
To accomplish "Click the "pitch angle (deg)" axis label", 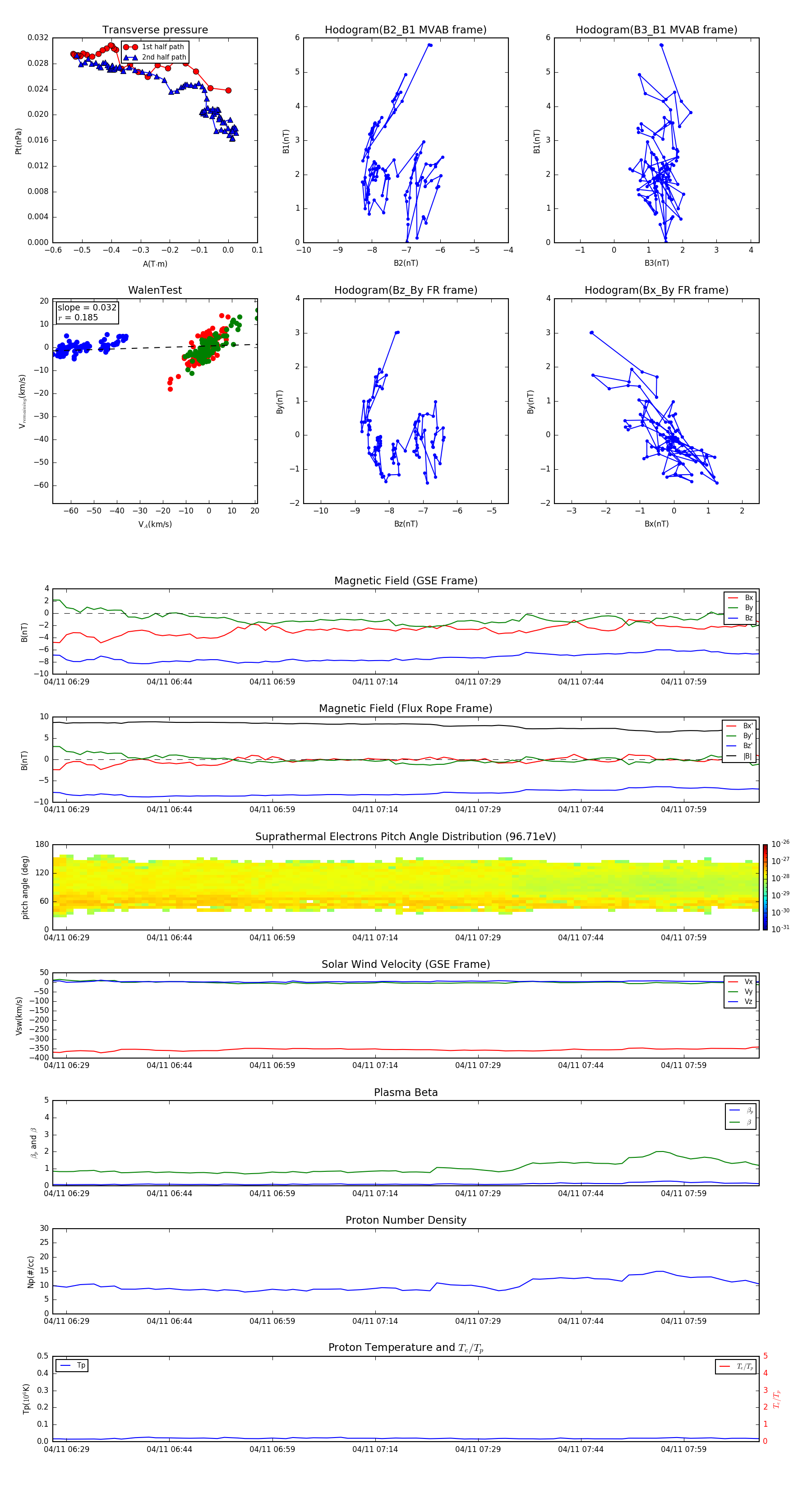I will point(25,887).
